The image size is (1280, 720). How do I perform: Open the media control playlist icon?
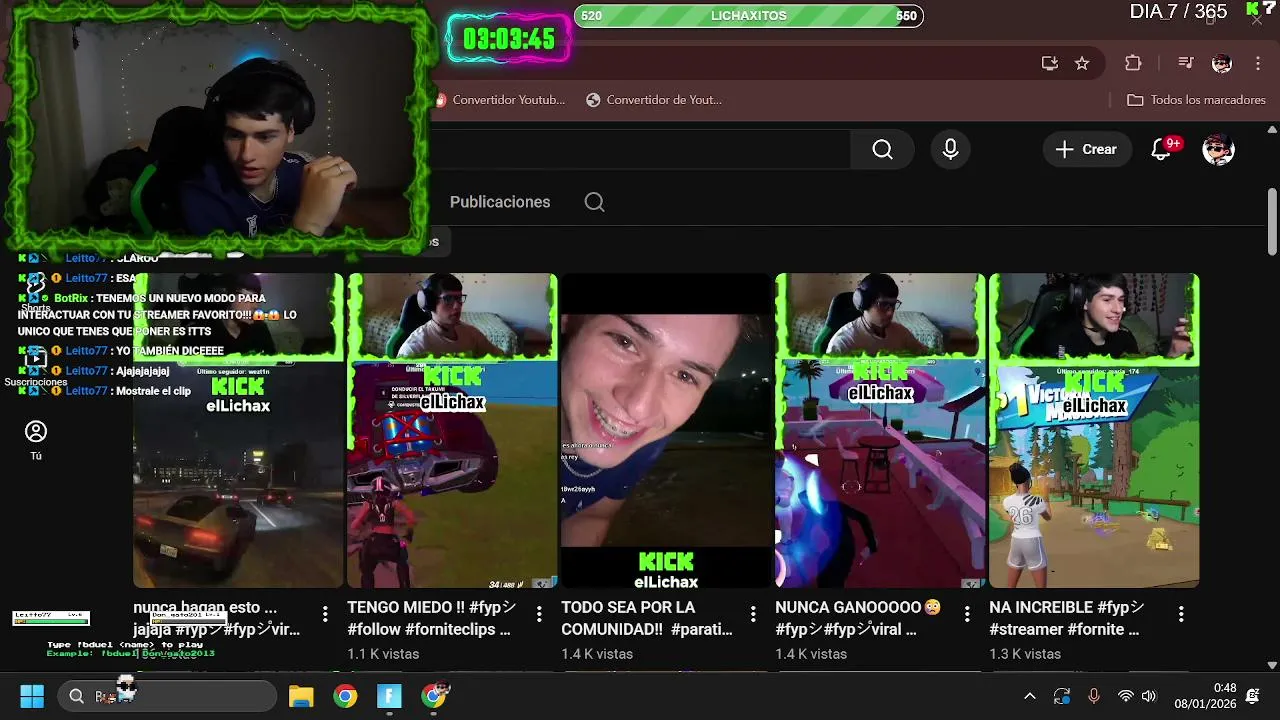click(1186, 63)
